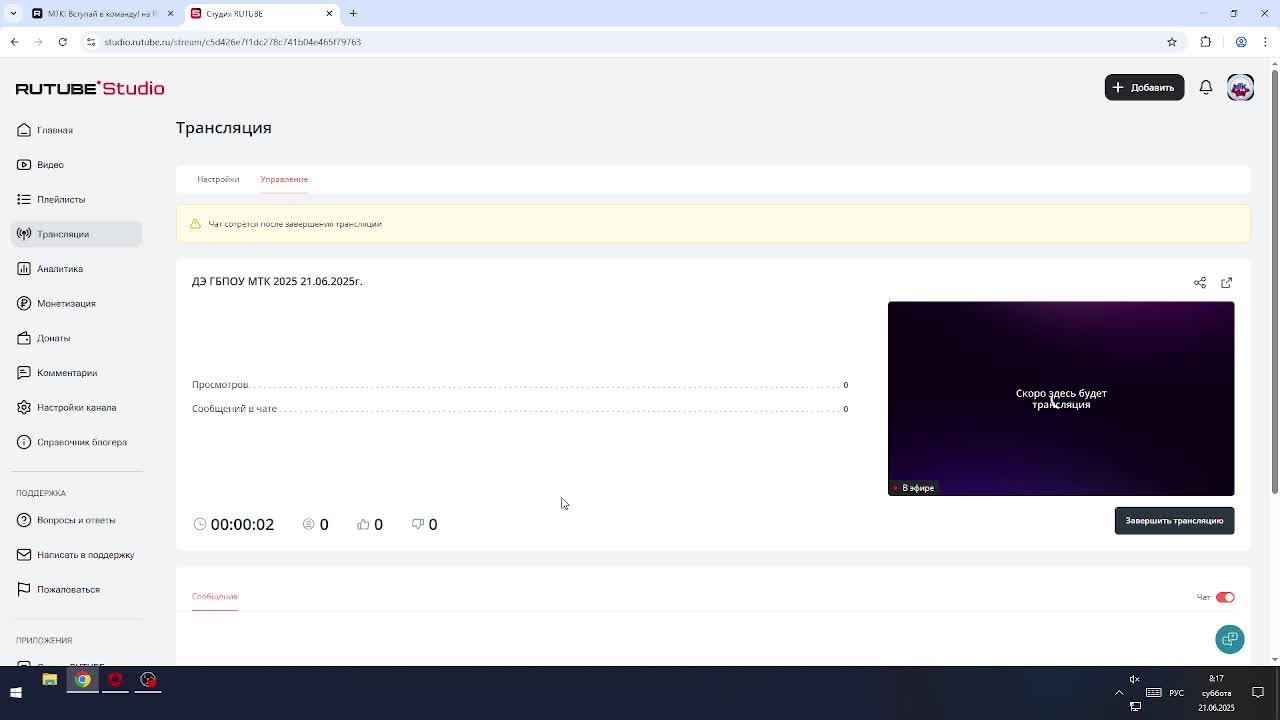Click the dislikes thumbs-down counter
The image size is (1280, 720).
click(425, 524)
